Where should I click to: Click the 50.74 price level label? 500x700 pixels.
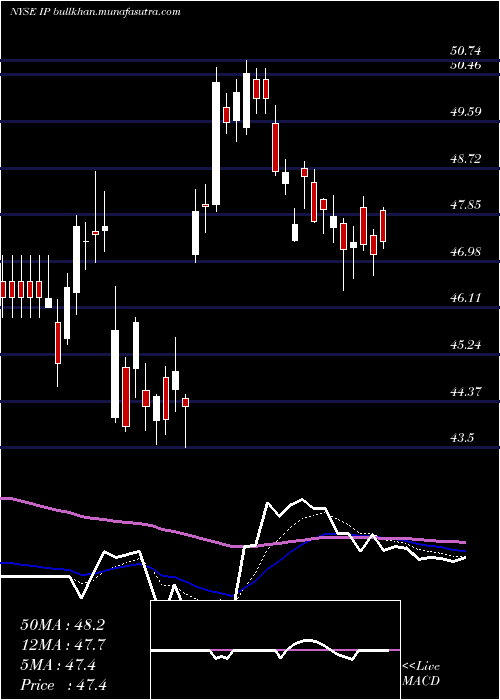[x=465, y=51]
